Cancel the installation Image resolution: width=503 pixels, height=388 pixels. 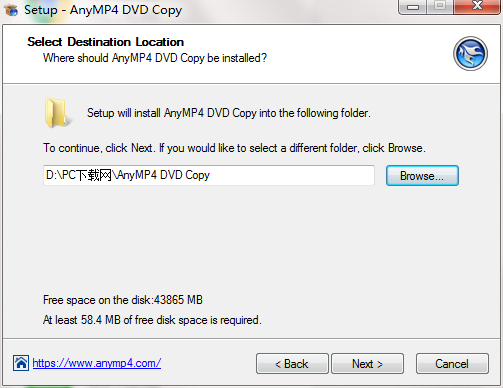pyautogui.click(x=452, y=364)
